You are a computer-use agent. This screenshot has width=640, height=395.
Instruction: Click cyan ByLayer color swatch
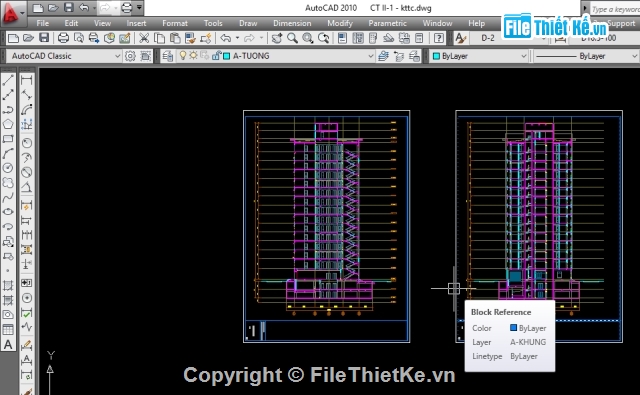pos(436,56)
